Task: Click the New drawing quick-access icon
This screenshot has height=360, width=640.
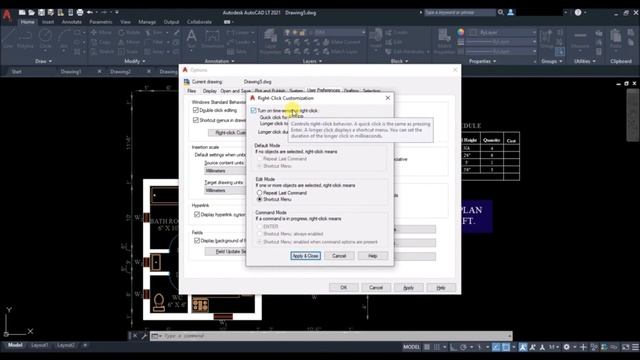Action: tap(22, 13)
